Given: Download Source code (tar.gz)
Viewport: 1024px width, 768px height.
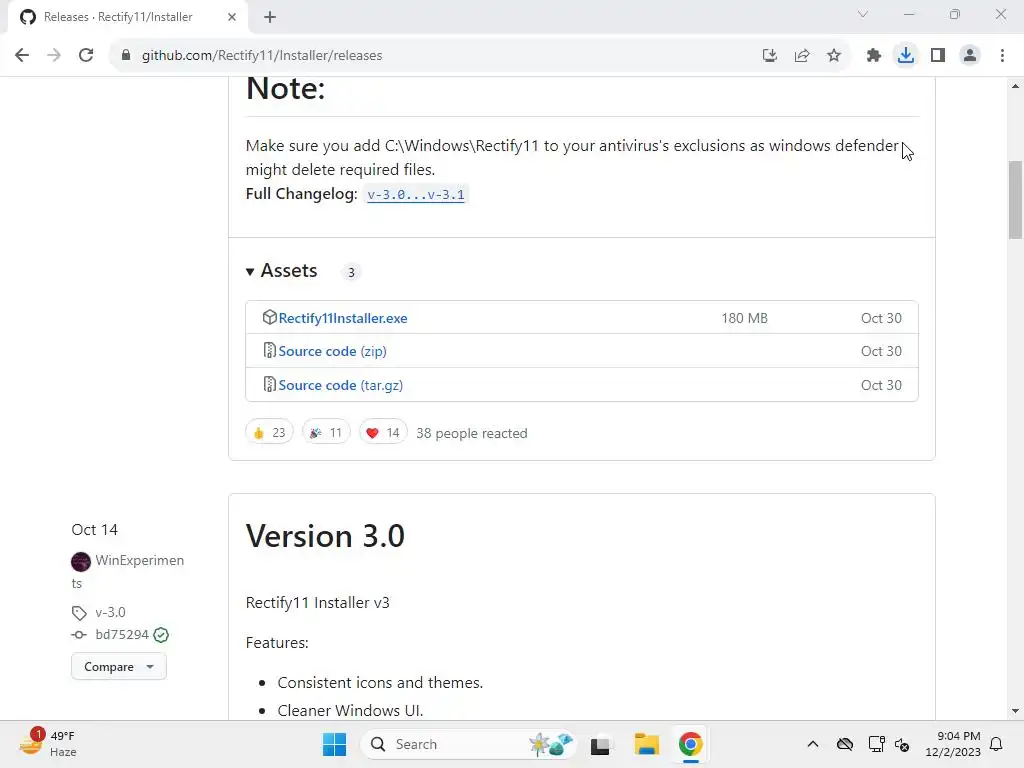Looking at the screenshot, I should pyautogui.click(x=341, y=385).
